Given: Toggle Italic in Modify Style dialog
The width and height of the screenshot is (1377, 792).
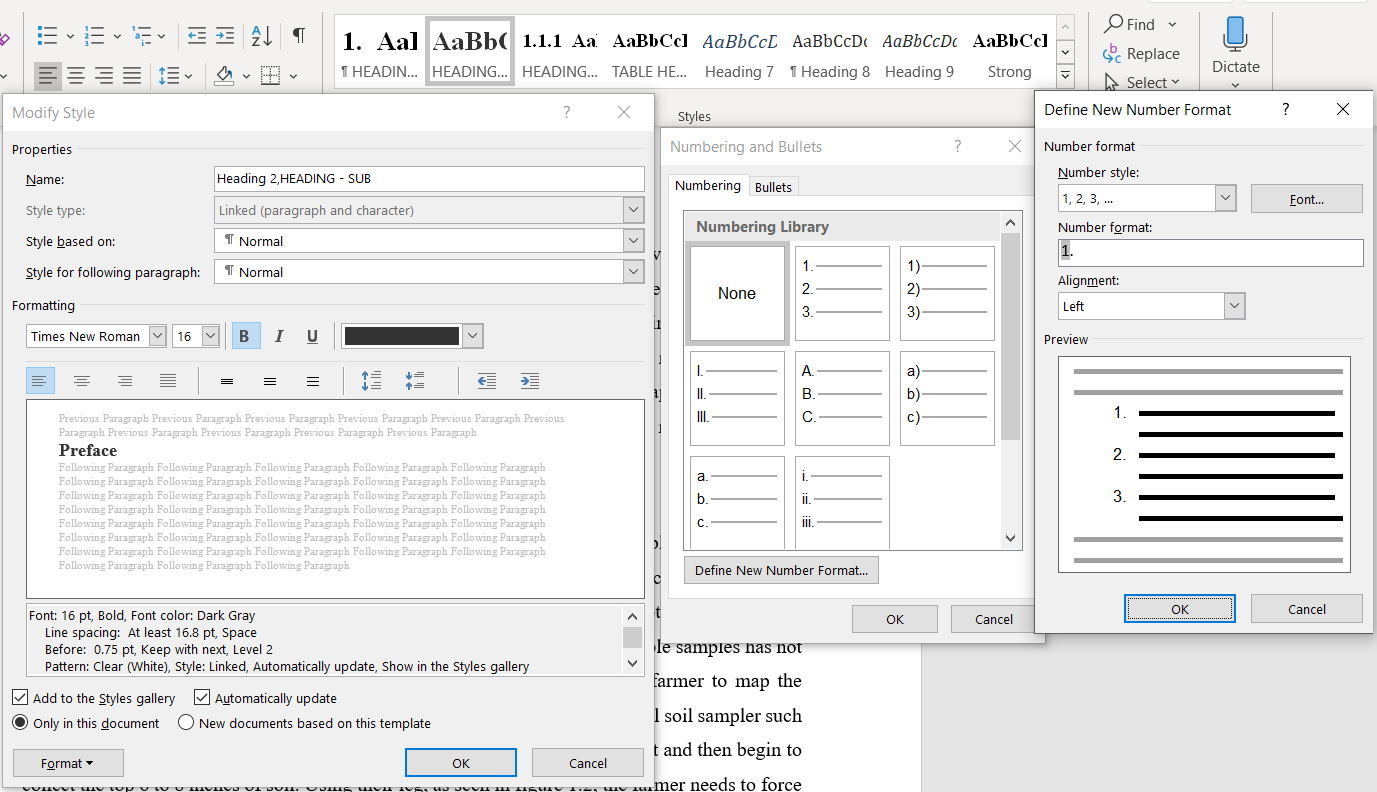Looking at the screenshot, I should pyautogui.click(x=279, y=336).
